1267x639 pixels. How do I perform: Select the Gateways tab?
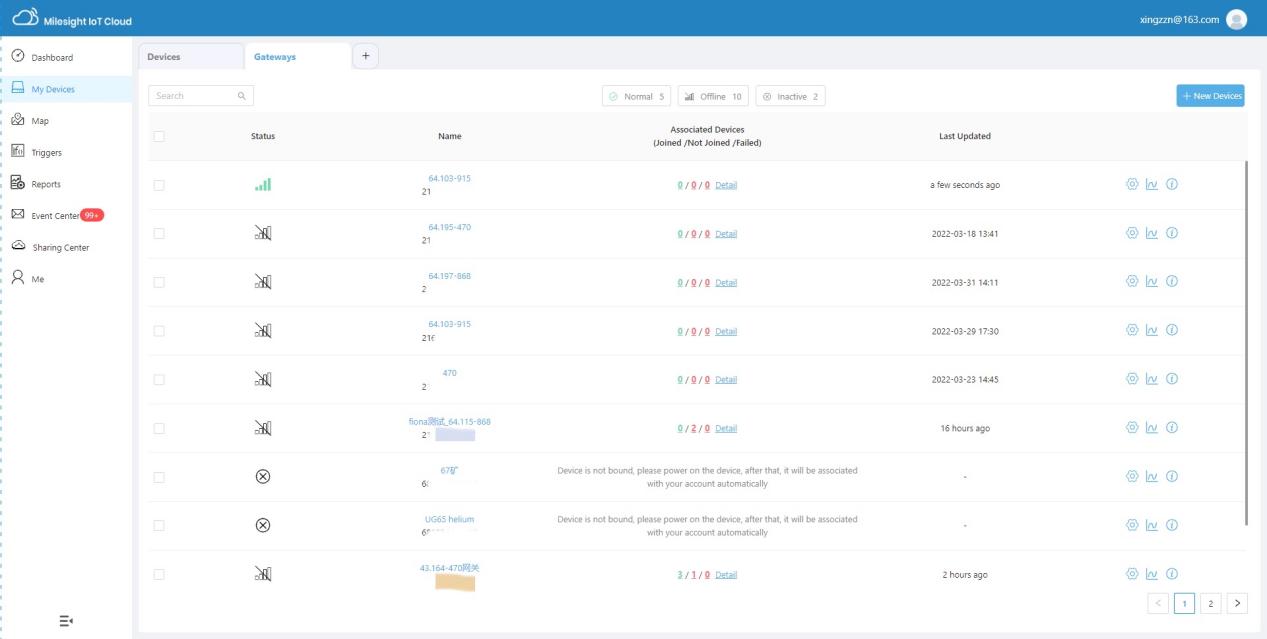pyautogui.click(x=298, y=57)
